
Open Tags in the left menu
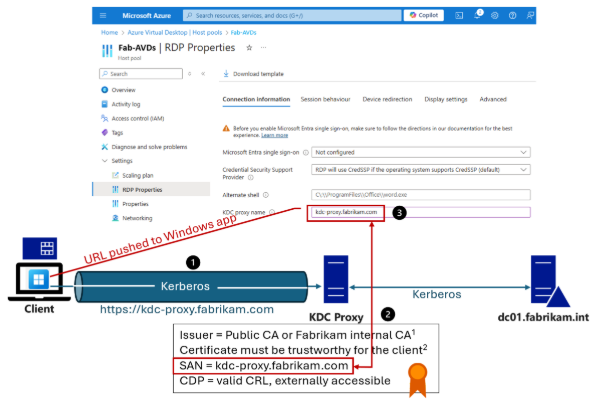117,133
